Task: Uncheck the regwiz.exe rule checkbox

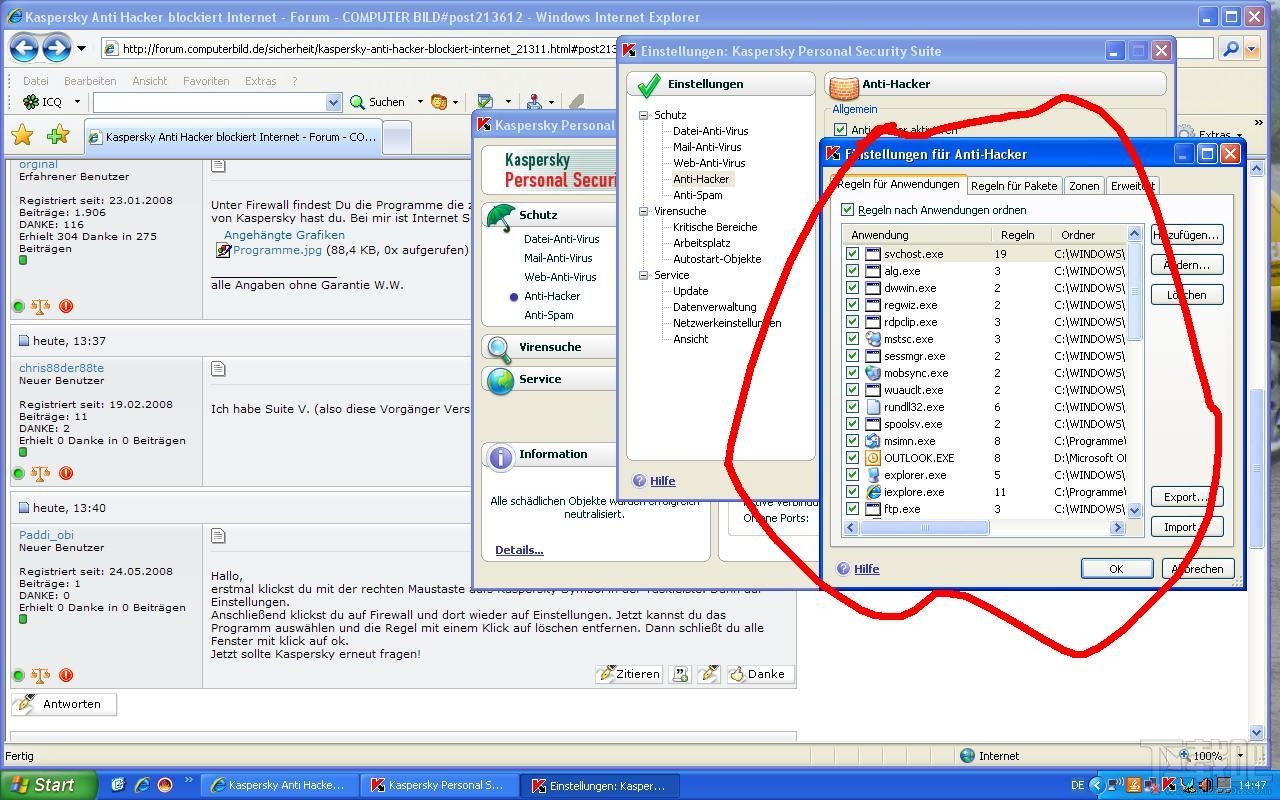Action: (852, 305)
